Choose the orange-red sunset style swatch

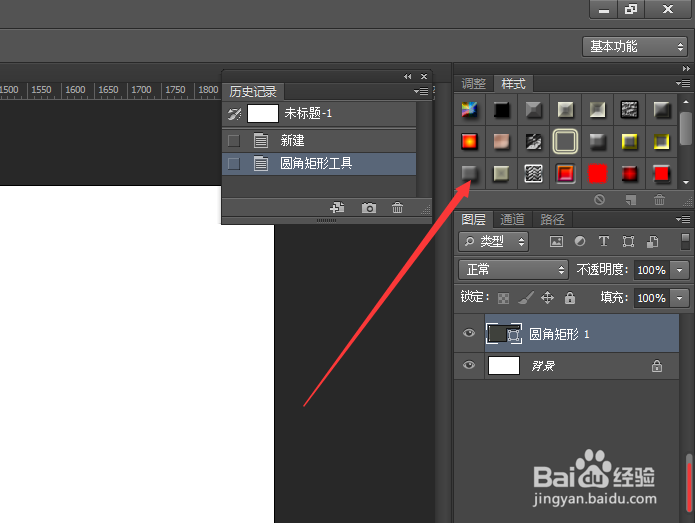coord(469,141)
